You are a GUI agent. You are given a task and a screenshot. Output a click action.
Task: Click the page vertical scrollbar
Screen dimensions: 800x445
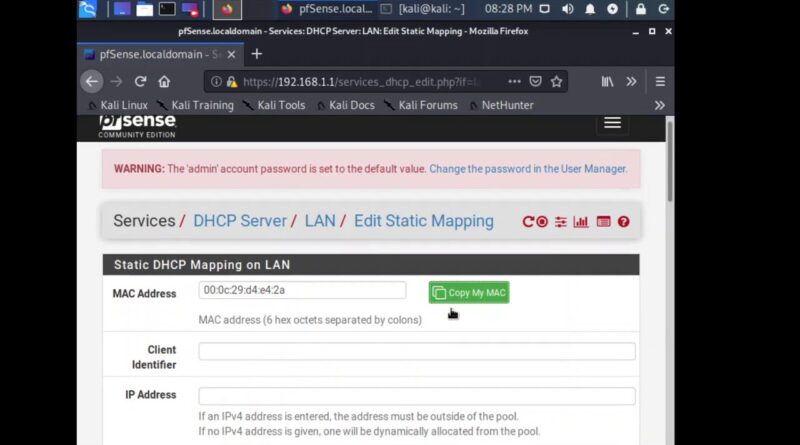click(x=669, y=161)
